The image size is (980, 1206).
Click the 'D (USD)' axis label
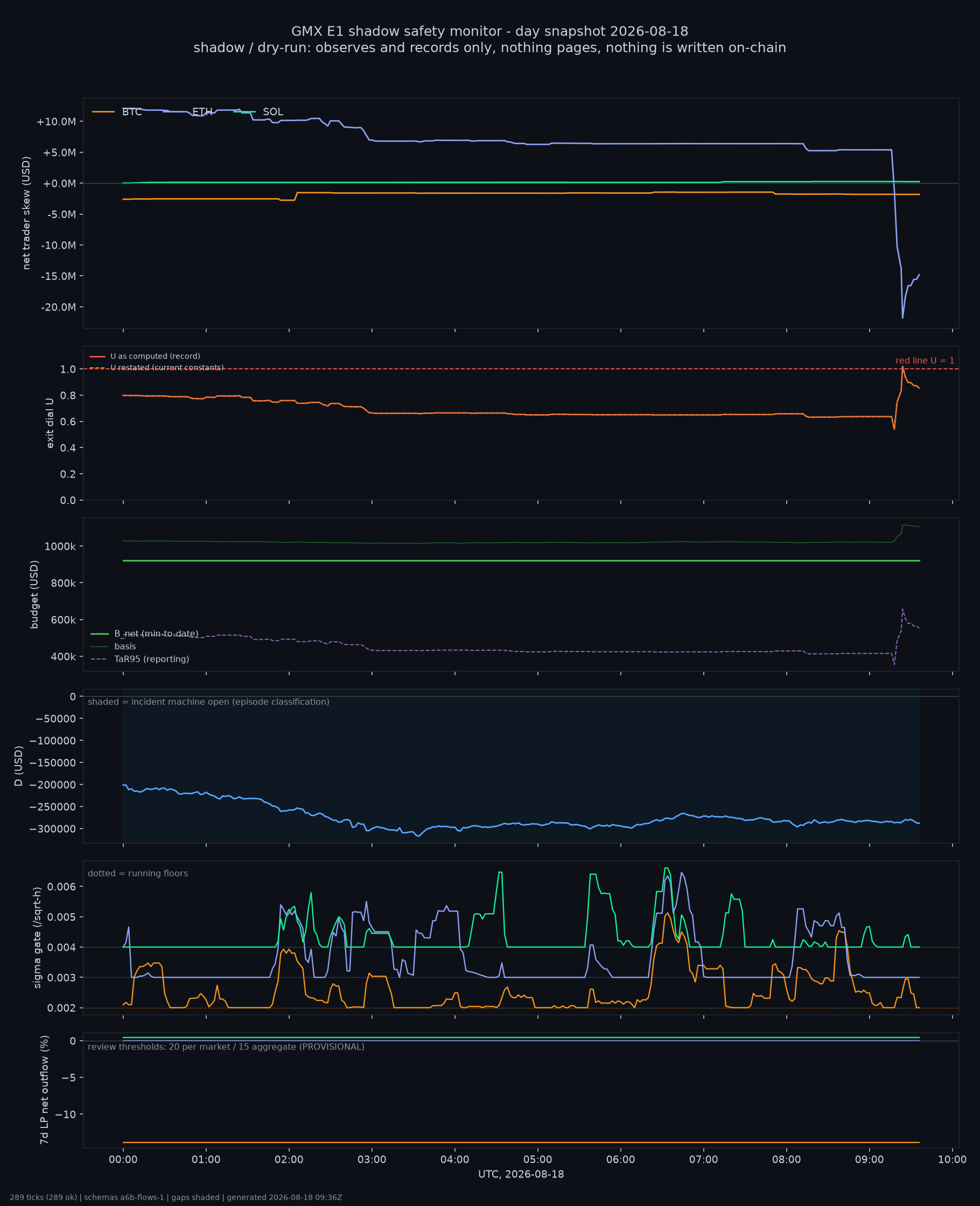coord(19,766)
